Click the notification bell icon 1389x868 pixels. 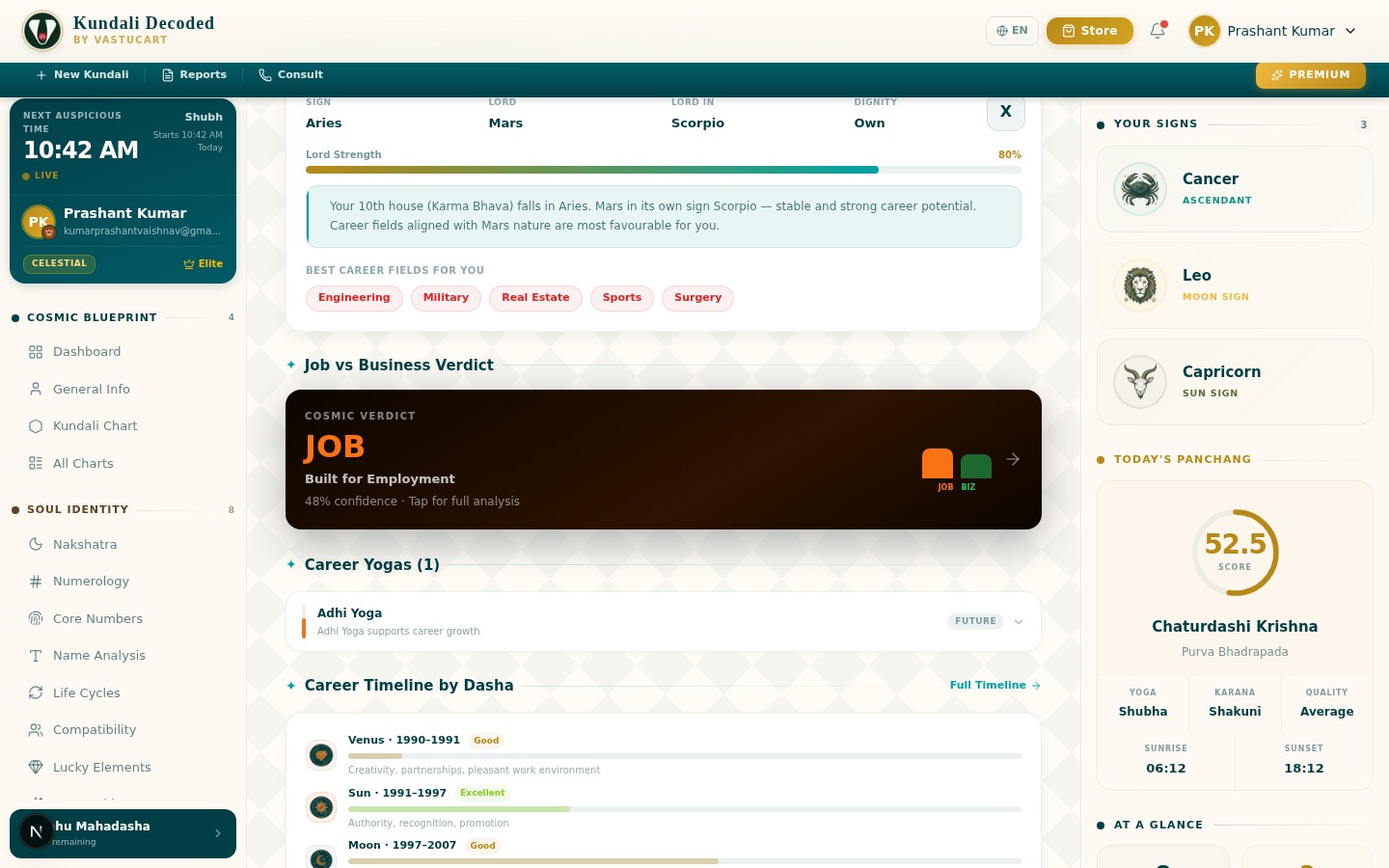point(1157,31)
